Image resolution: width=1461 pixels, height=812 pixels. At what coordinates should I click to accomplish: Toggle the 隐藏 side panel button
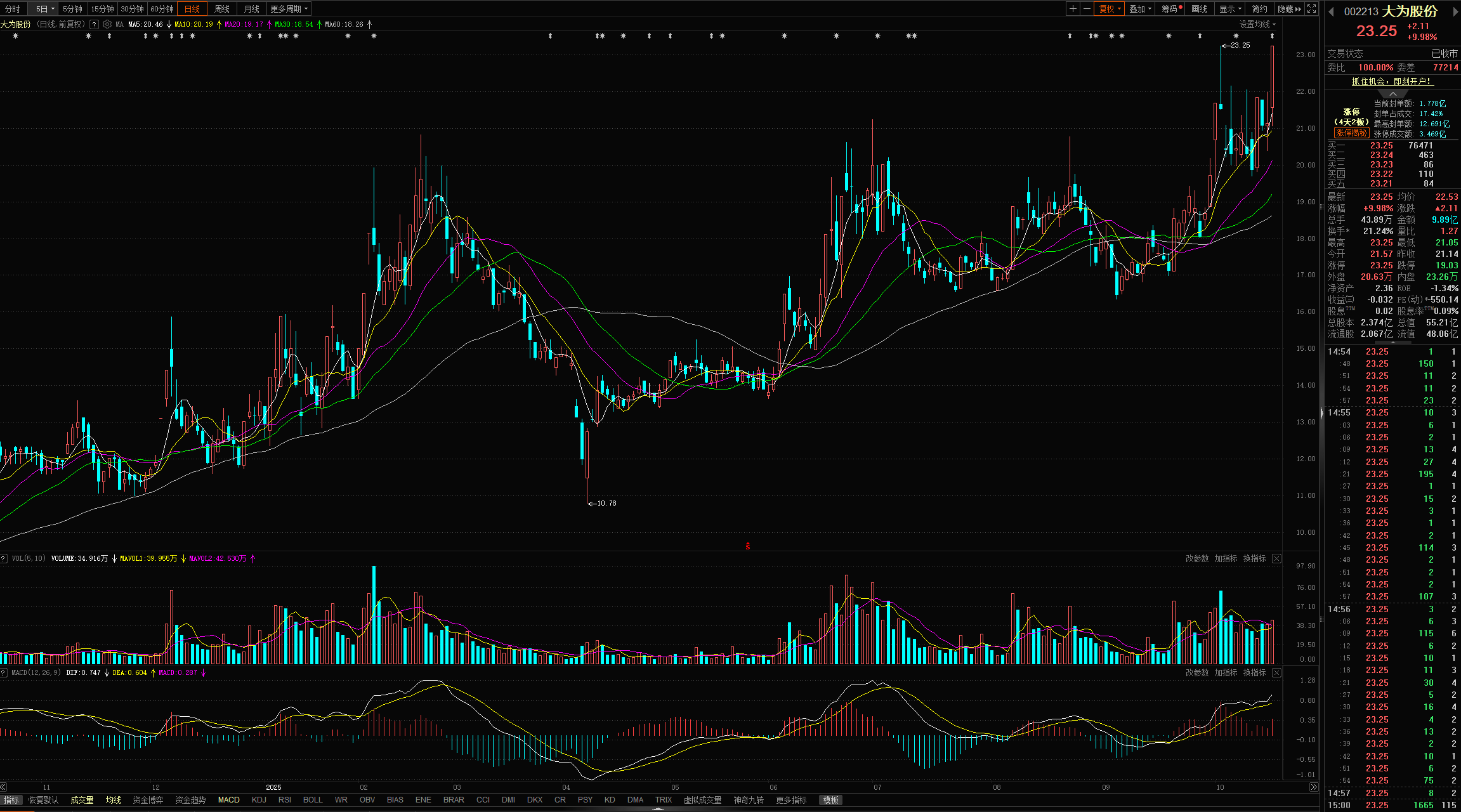[1289, 9]
